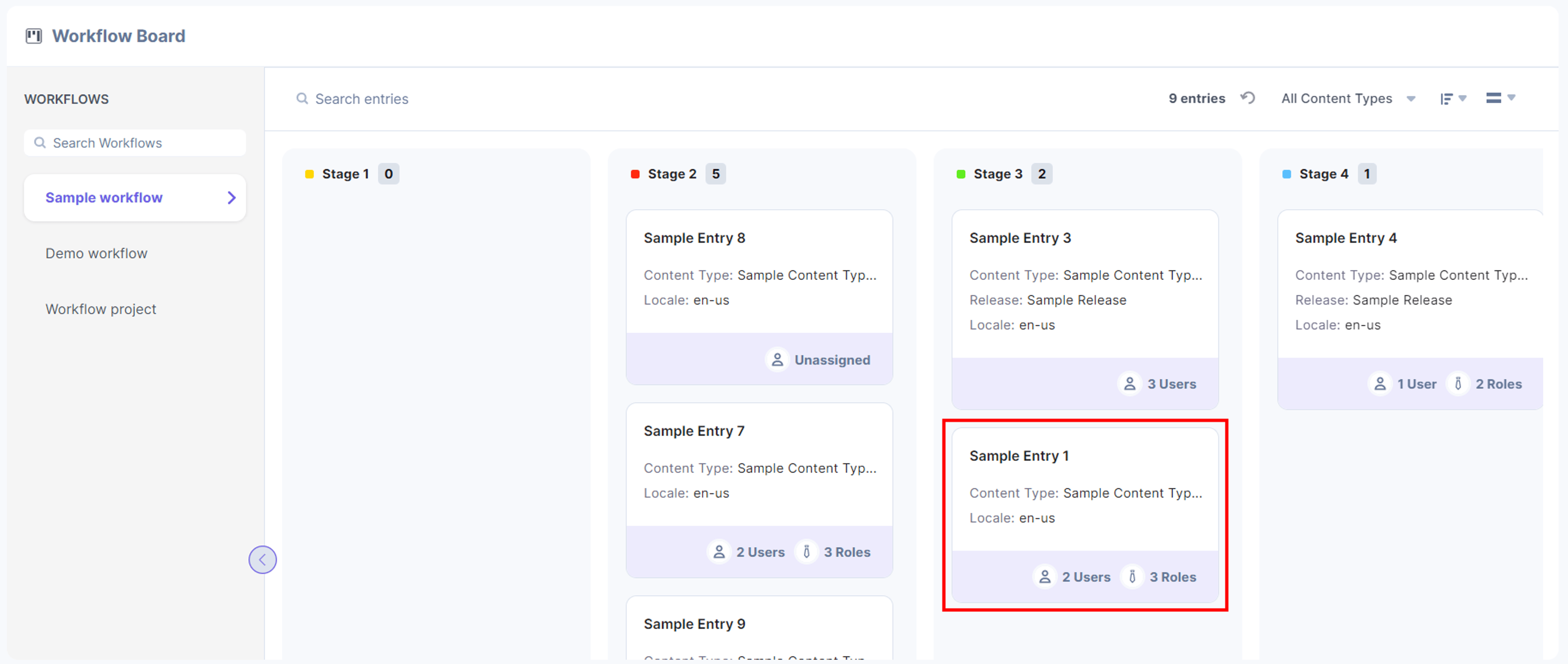1568x664 pixels.
Task: Click the 9 entries count text
Action: click(1197, 99)
